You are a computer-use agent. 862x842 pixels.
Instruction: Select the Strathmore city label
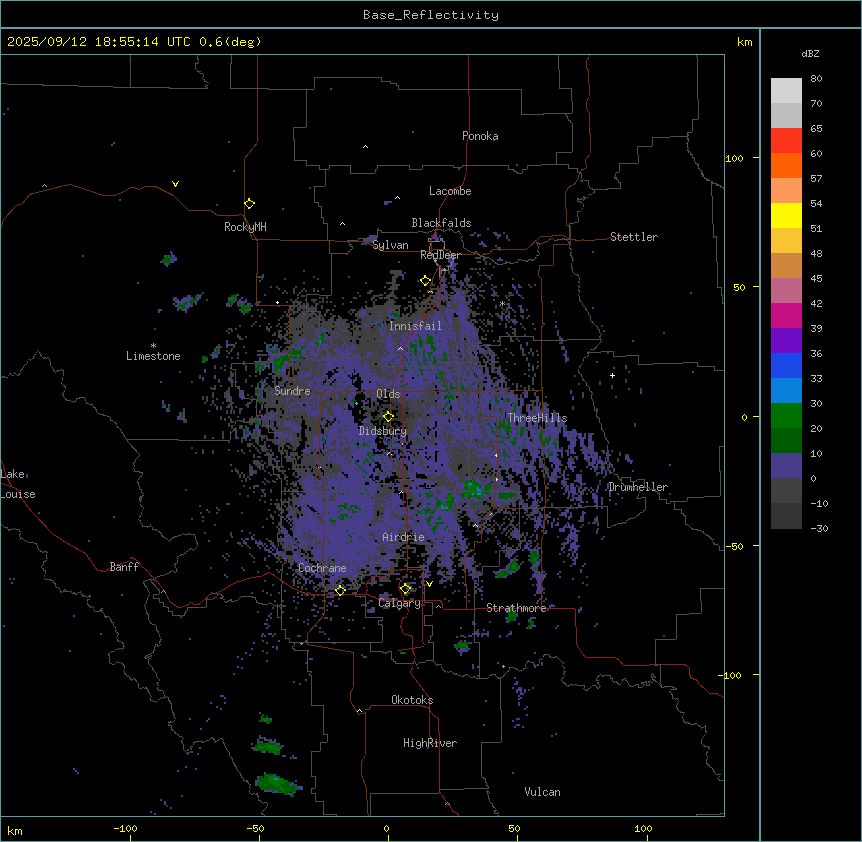click(516, 608)
